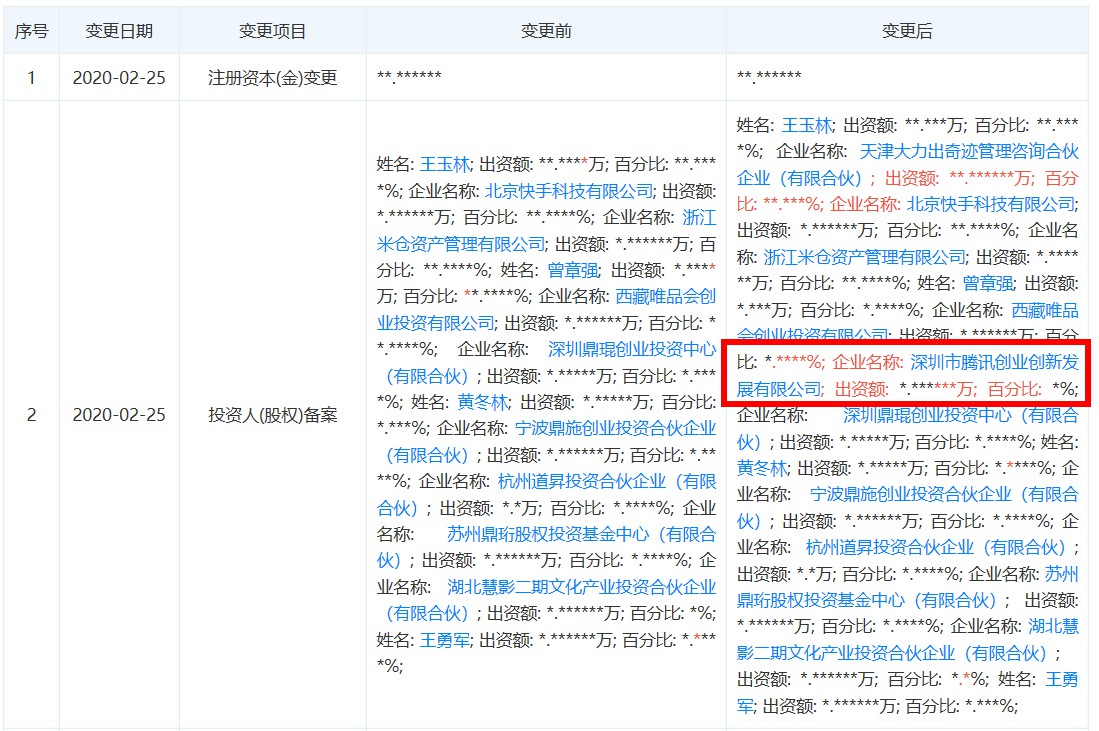
Task: Click the 变更后 column header
Action: pyautogui.click(x=907, y=31)
